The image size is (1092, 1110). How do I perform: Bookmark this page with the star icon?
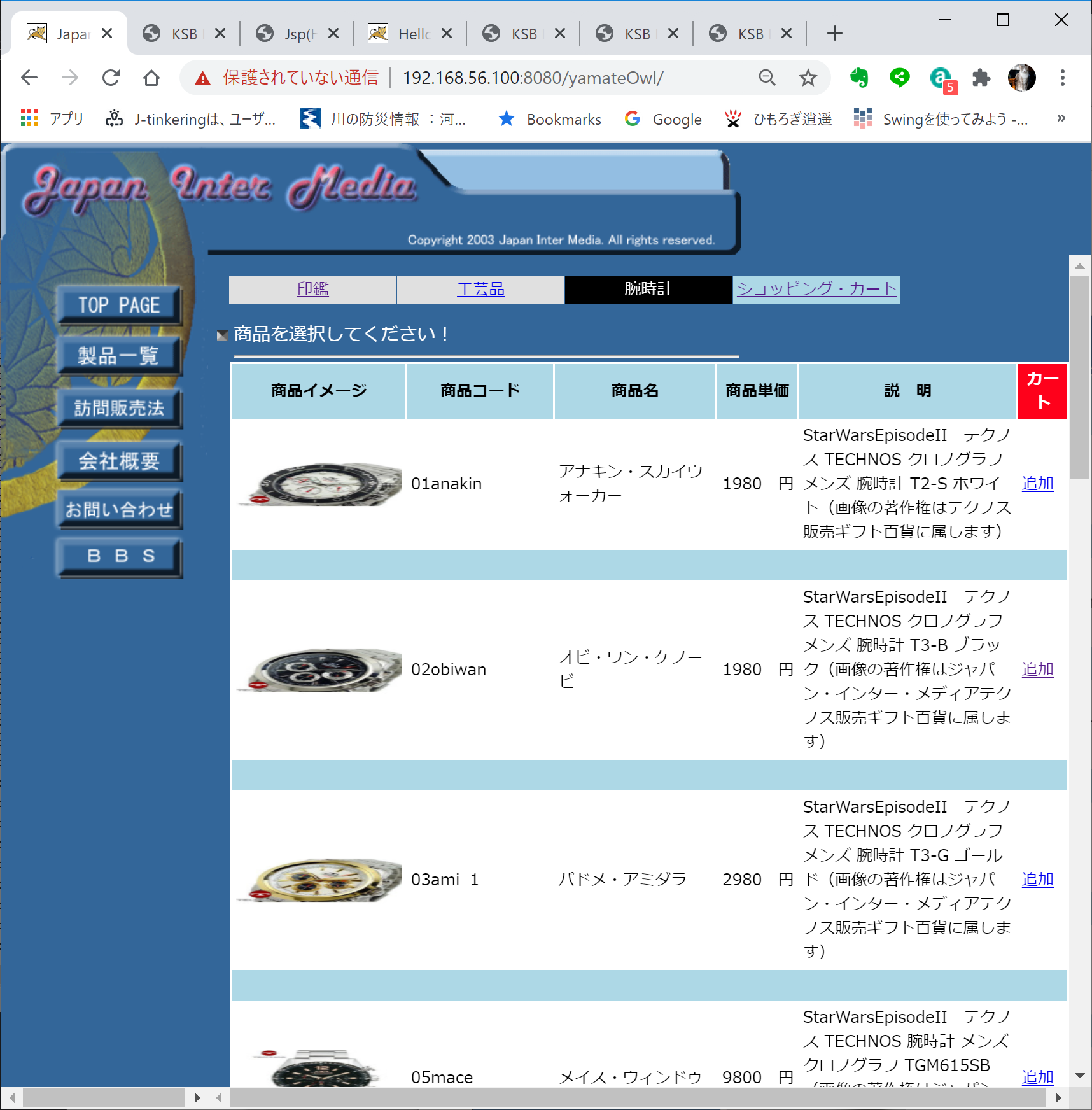808,78
